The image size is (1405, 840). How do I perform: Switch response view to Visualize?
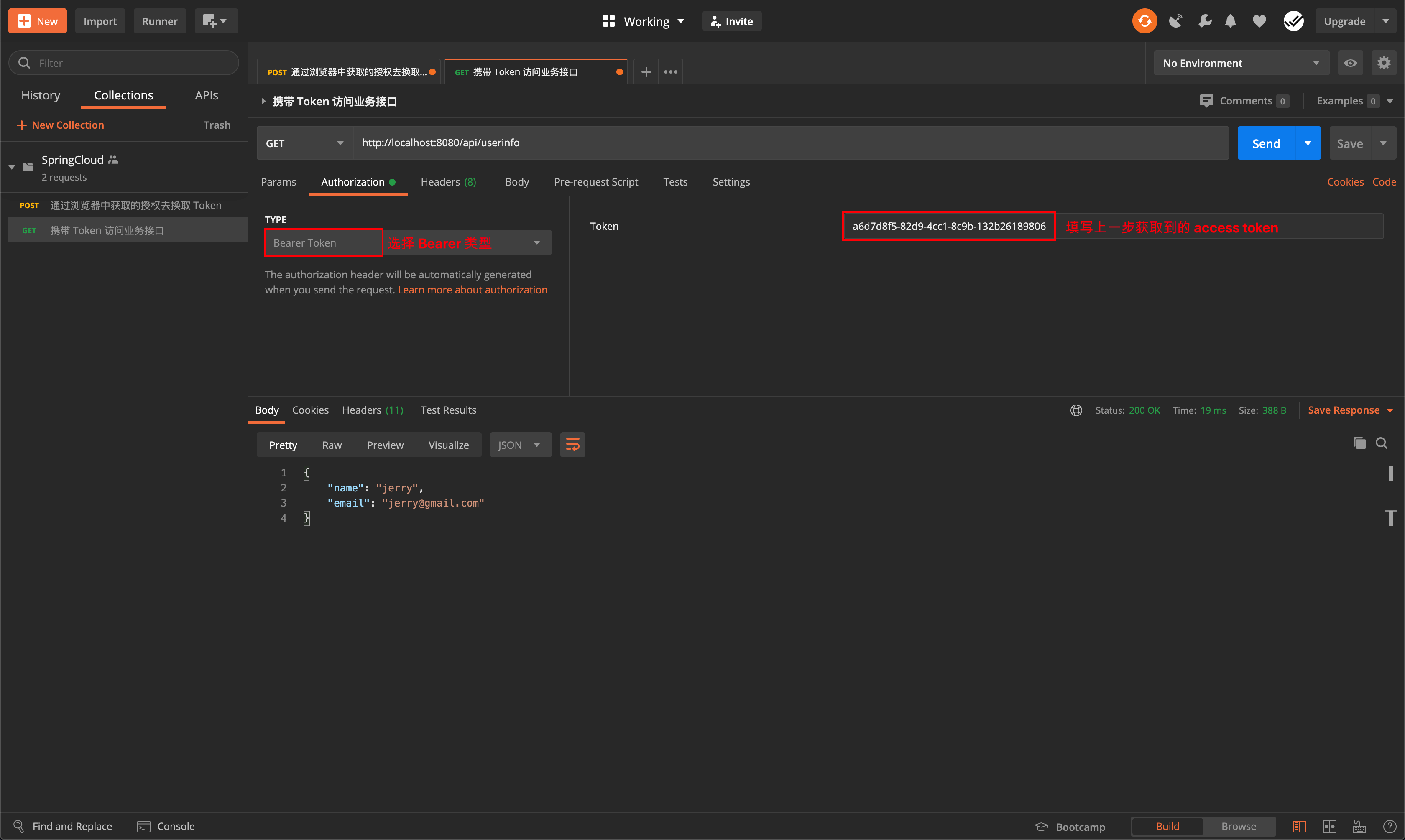(449, 445)
